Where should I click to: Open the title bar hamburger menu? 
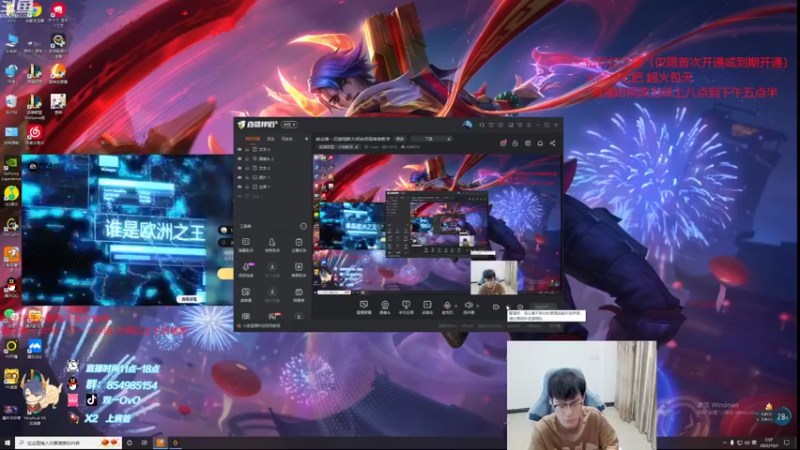[x=529, y=124]
